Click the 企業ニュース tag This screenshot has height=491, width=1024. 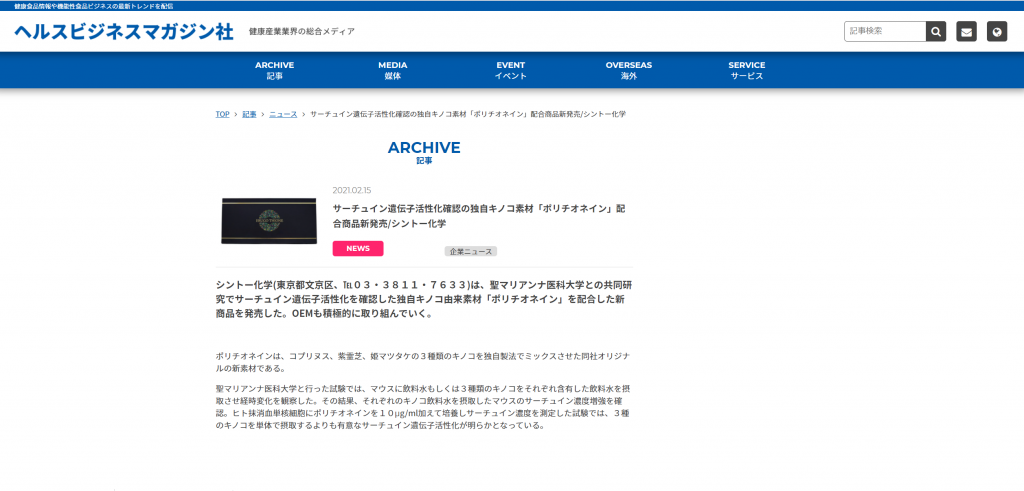click(471, 251)
